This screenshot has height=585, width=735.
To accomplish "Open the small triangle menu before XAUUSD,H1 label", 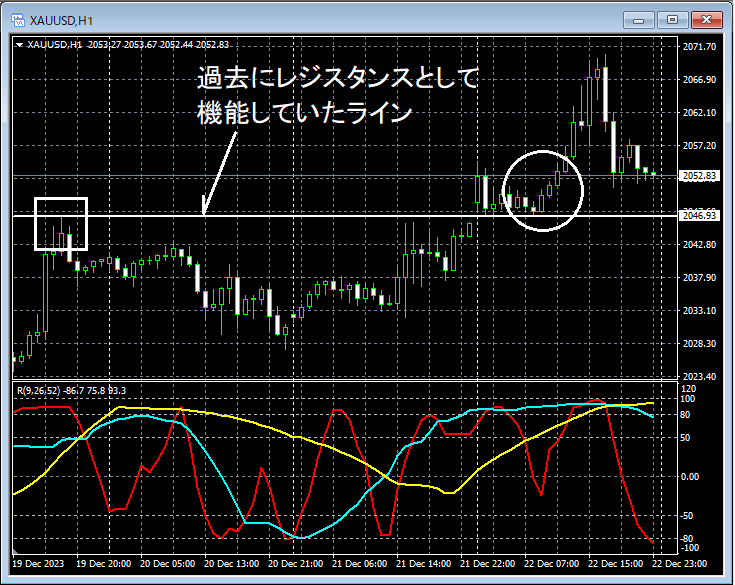I will 19,45.
